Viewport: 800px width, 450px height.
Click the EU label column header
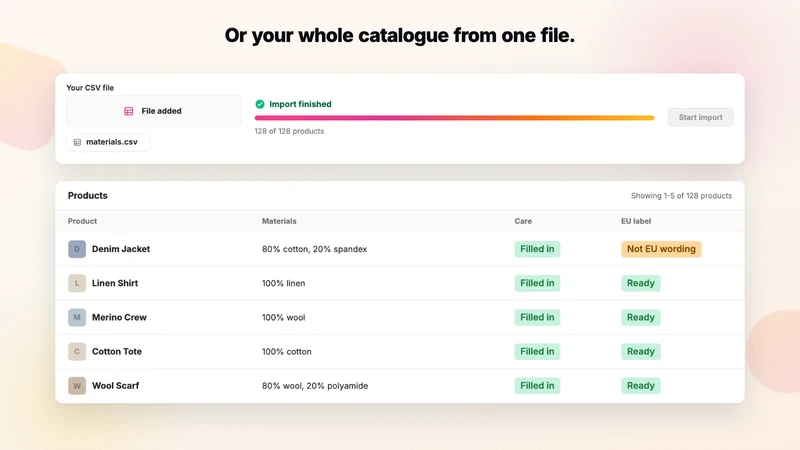(x=636, y=221)
